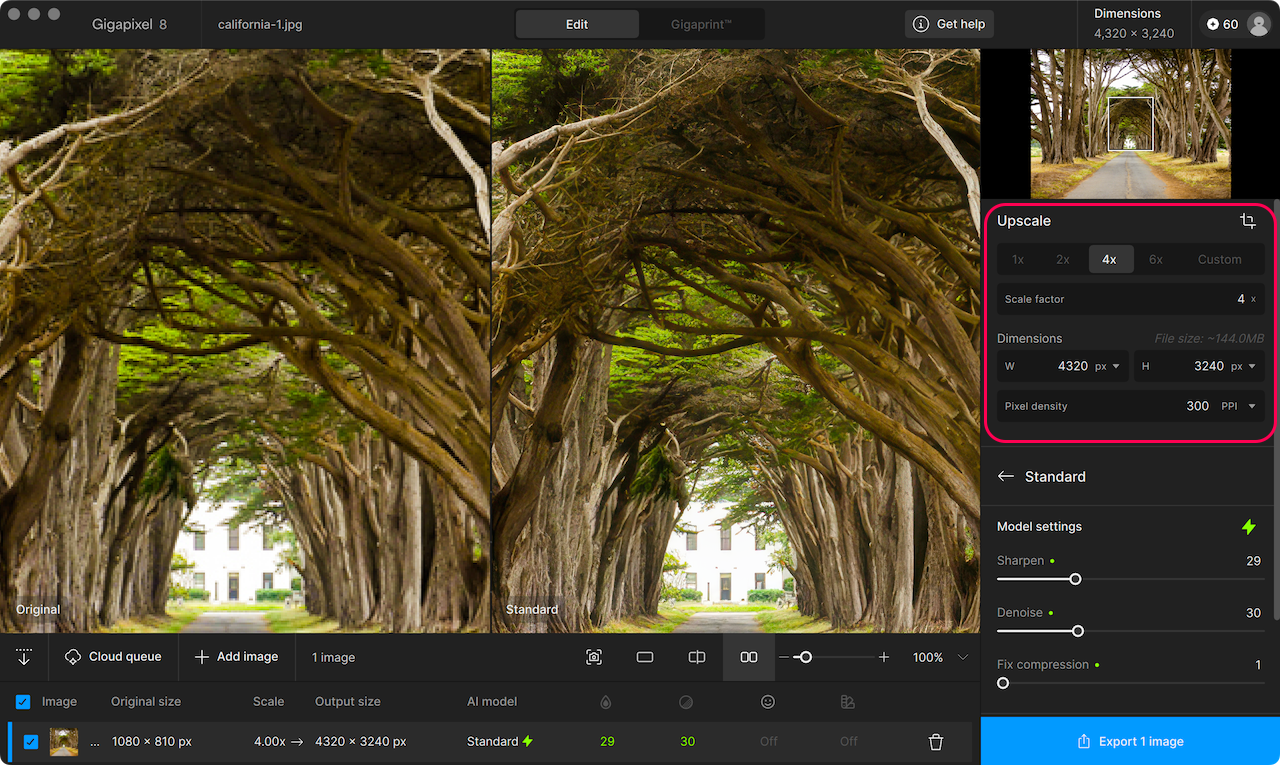
Task: Adjust the preview zoom slider
Action: tap(805, 657)
